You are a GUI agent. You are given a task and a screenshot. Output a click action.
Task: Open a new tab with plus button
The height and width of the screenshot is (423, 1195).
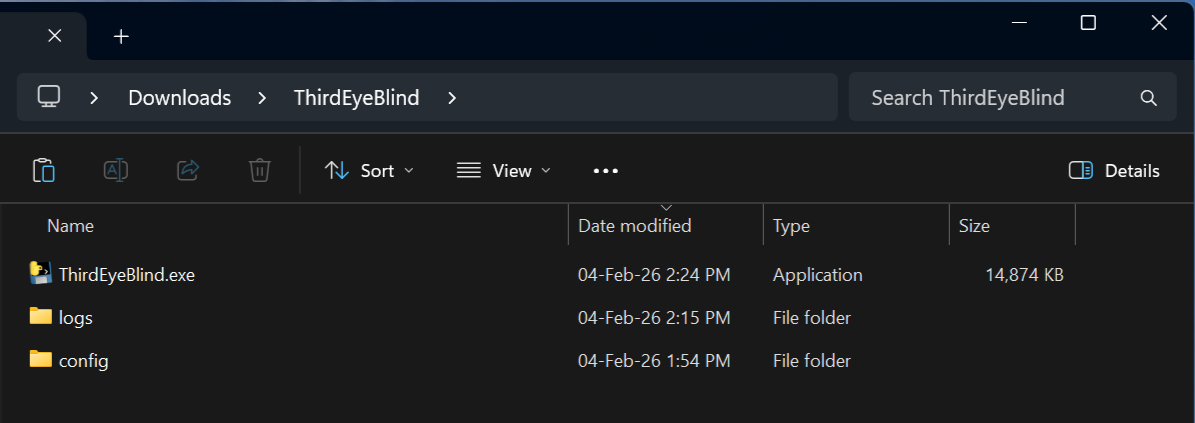pyautogui.click(x=121, y=36)
